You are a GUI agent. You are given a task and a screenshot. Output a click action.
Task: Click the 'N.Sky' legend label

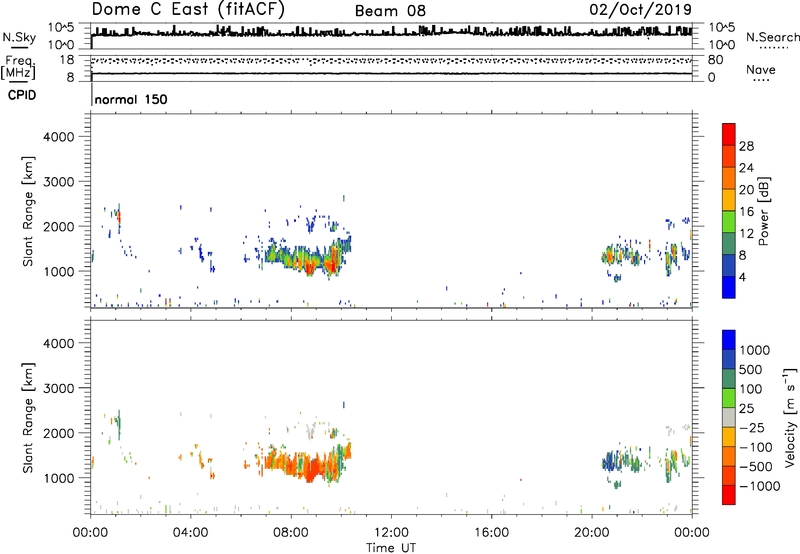pos(19,37)
